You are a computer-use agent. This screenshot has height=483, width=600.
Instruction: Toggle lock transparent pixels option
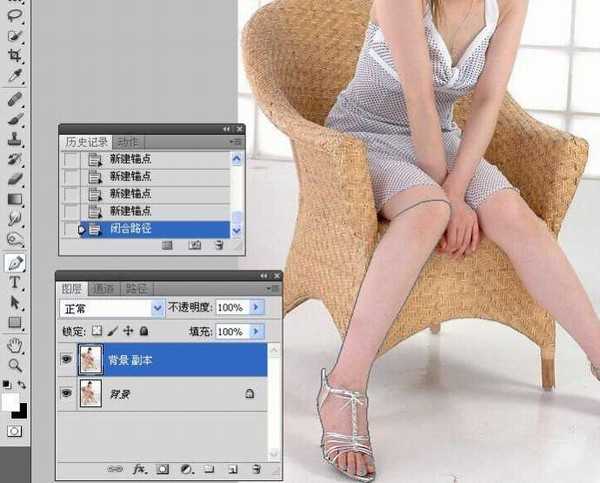click(97, 331)
